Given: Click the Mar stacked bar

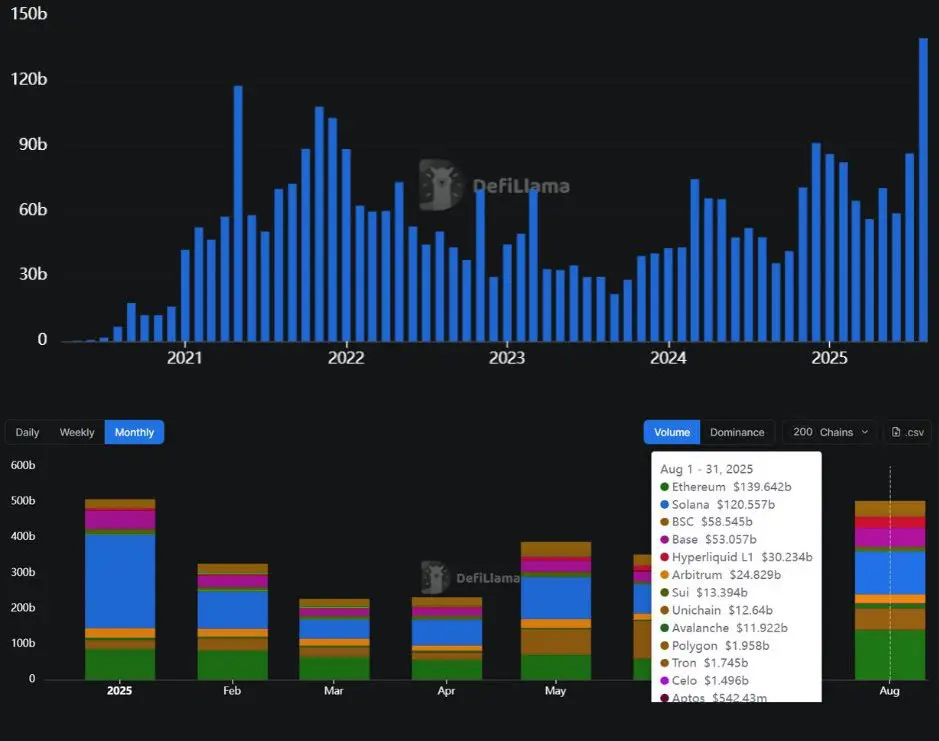Looking at the screenshot, I should (x=334, y=639).
